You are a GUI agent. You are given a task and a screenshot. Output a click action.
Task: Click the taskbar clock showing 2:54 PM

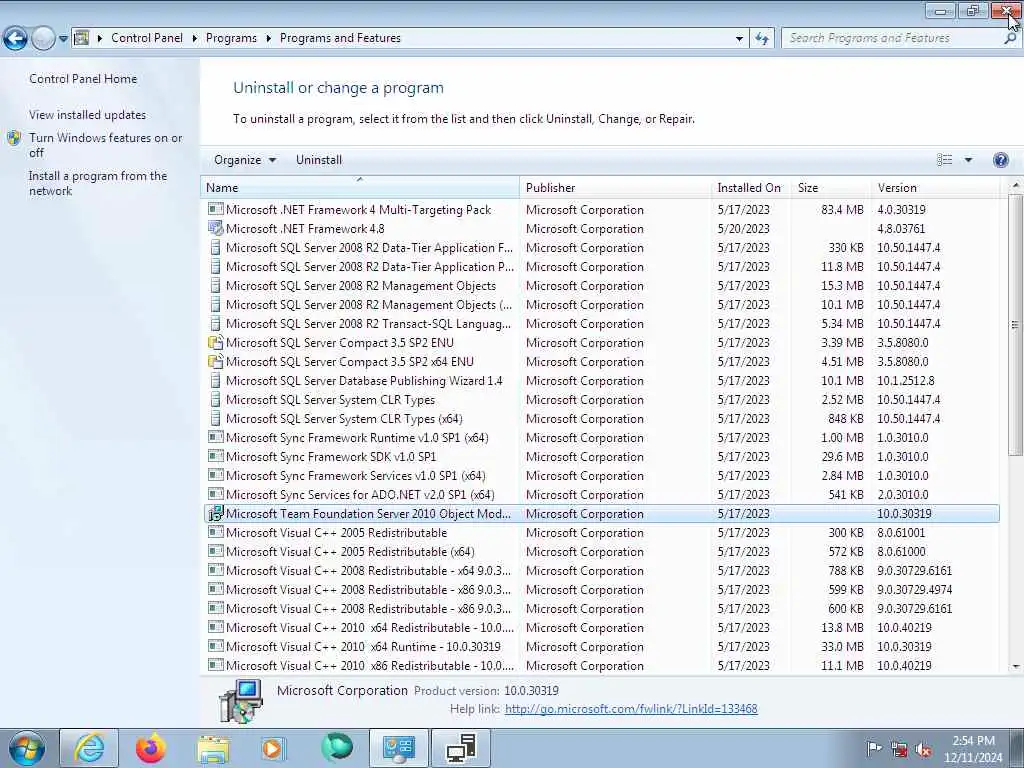[x=973, y=749]
